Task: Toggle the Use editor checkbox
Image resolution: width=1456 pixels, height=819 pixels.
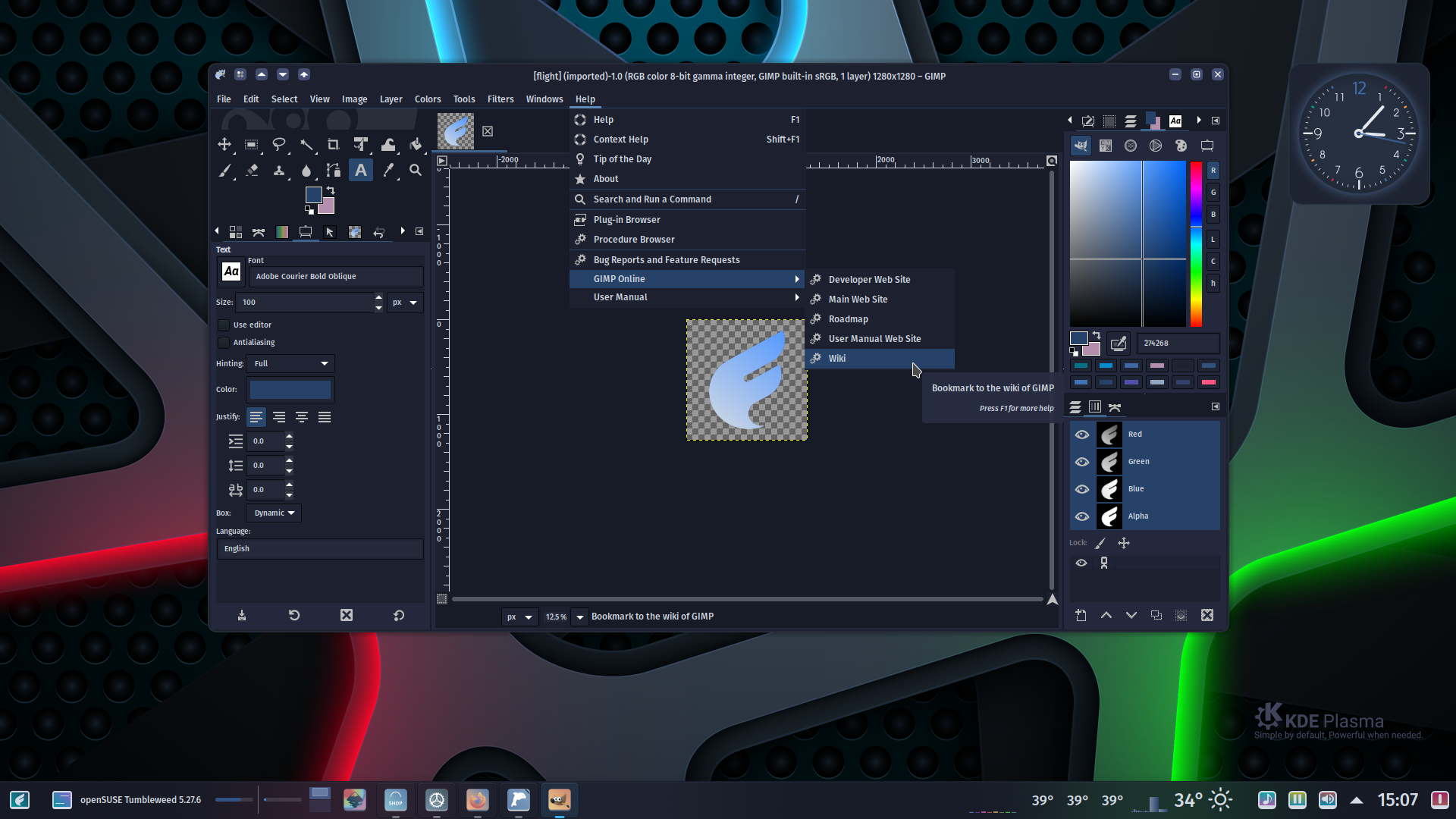Action: tap(224, 325)
